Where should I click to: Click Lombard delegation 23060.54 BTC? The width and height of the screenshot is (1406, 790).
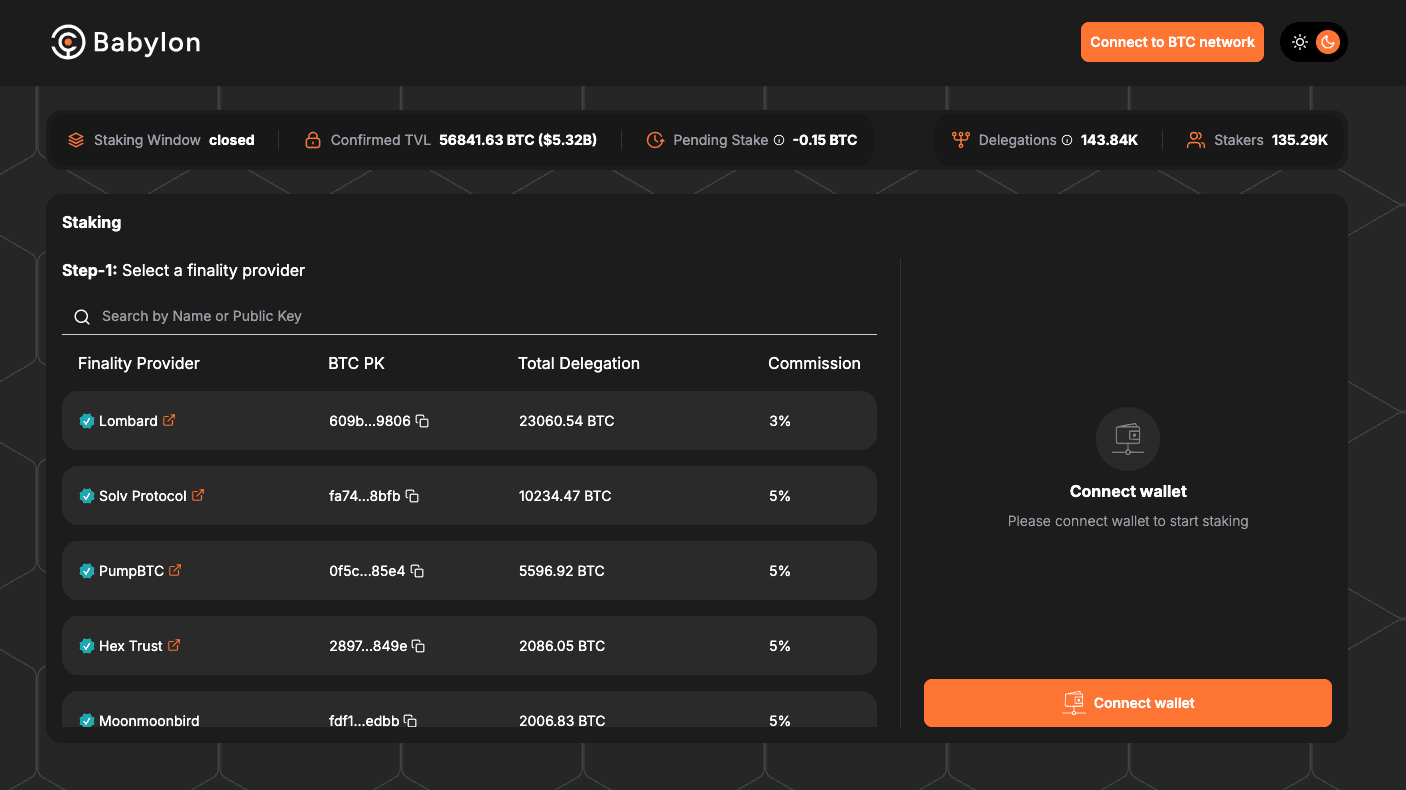567,421
